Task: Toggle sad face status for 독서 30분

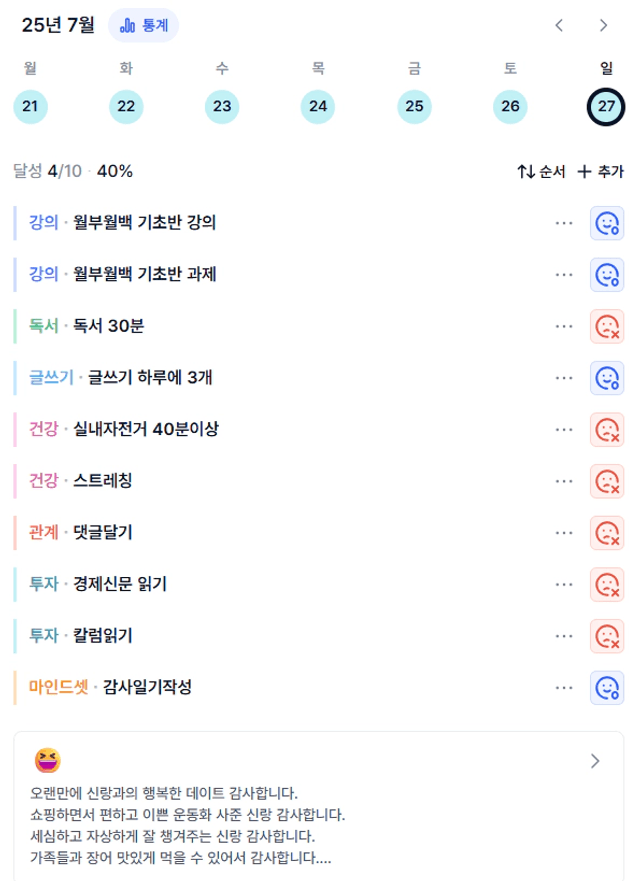Action: (x=607, y=326)
